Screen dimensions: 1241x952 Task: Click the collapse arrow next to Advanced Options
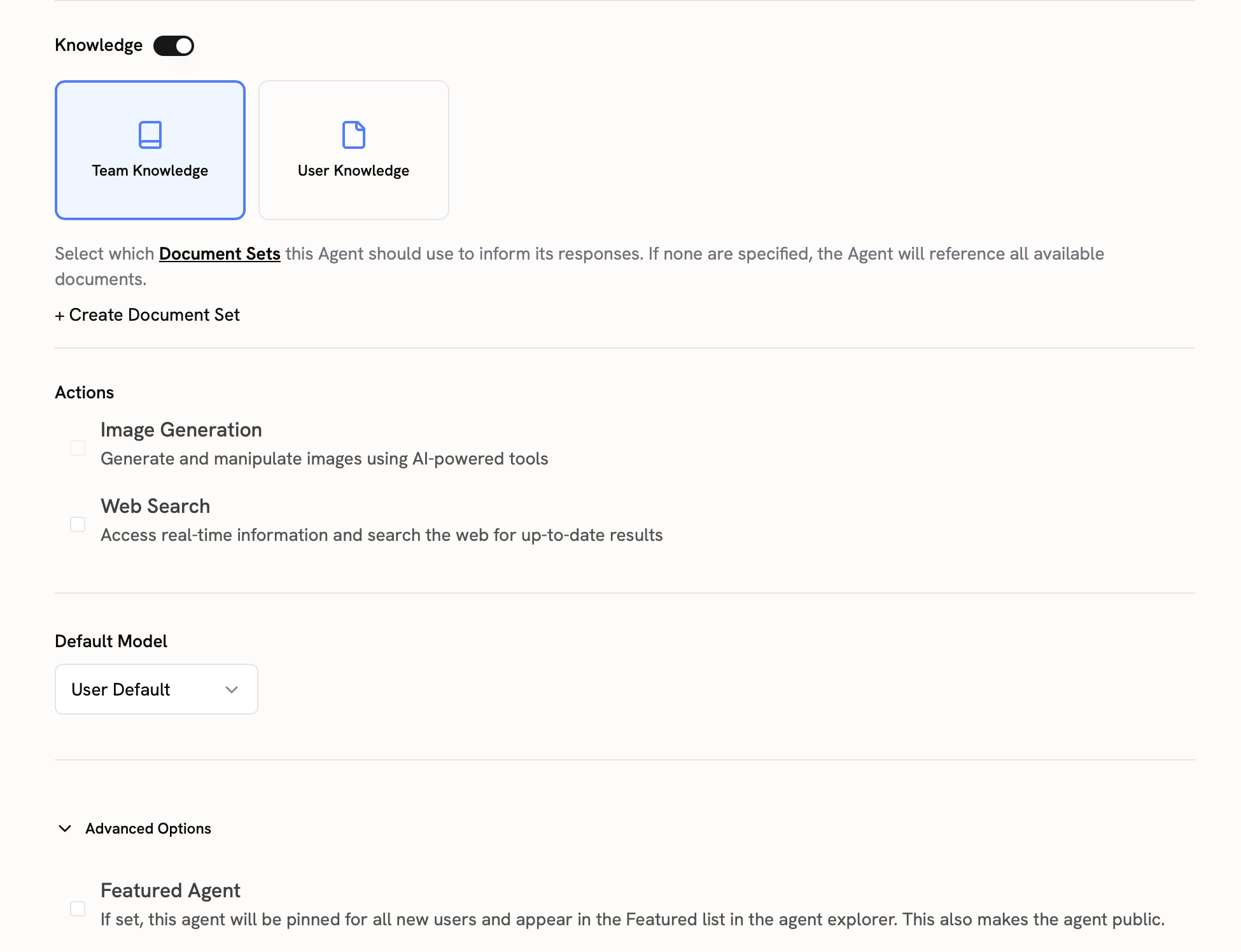[x=64, y=829]
